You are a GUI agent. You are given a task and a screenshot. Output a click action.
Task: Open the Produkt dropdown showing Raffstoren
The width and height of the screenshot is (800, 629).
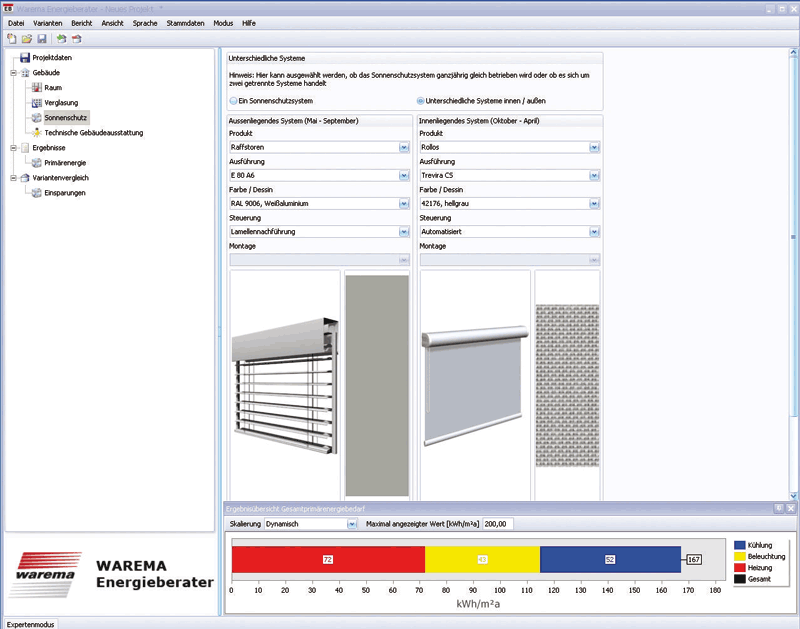point(404,147)
